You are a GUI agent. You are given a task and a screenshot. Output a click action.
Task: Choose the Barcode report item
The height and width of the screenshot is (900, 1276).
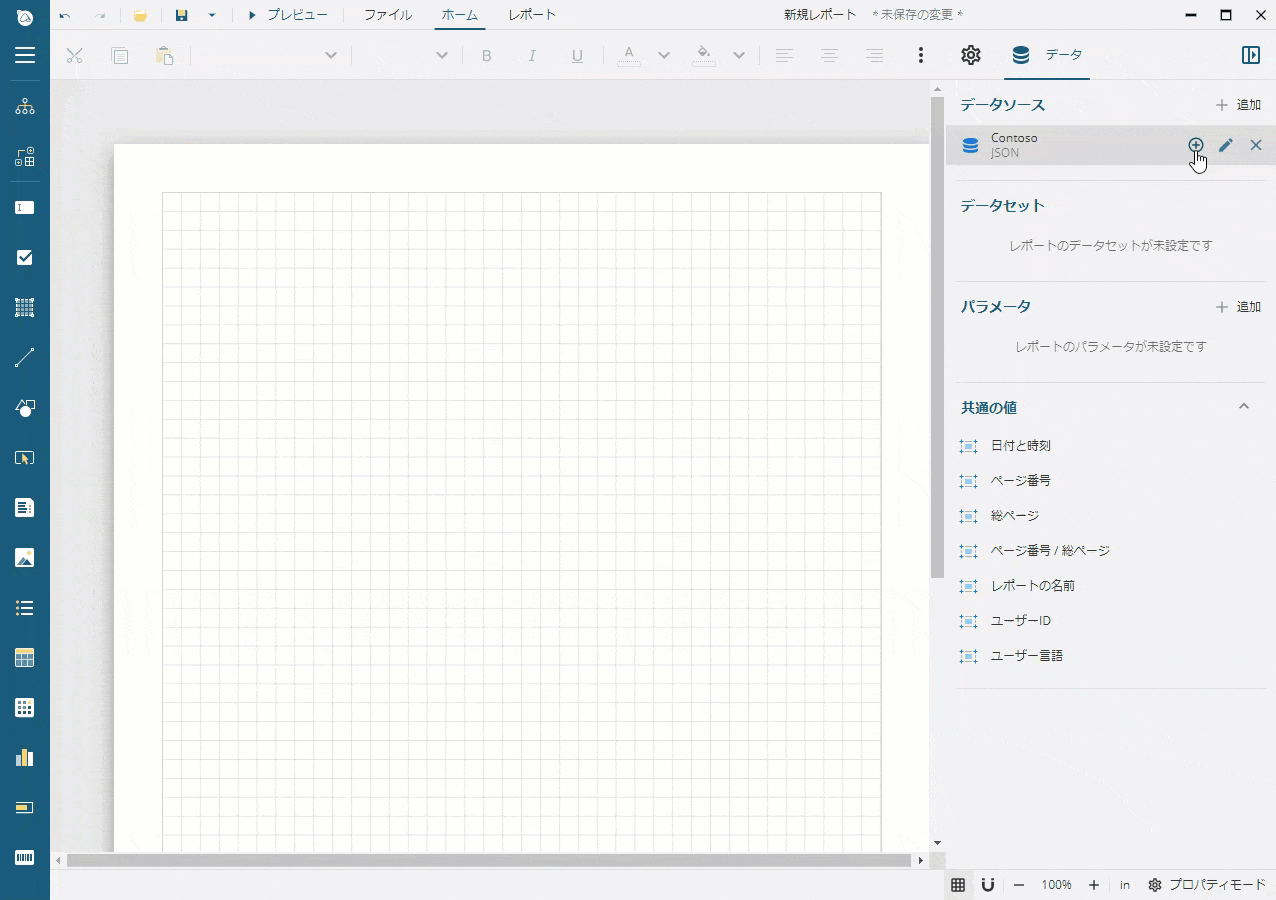tap(25, 858)
